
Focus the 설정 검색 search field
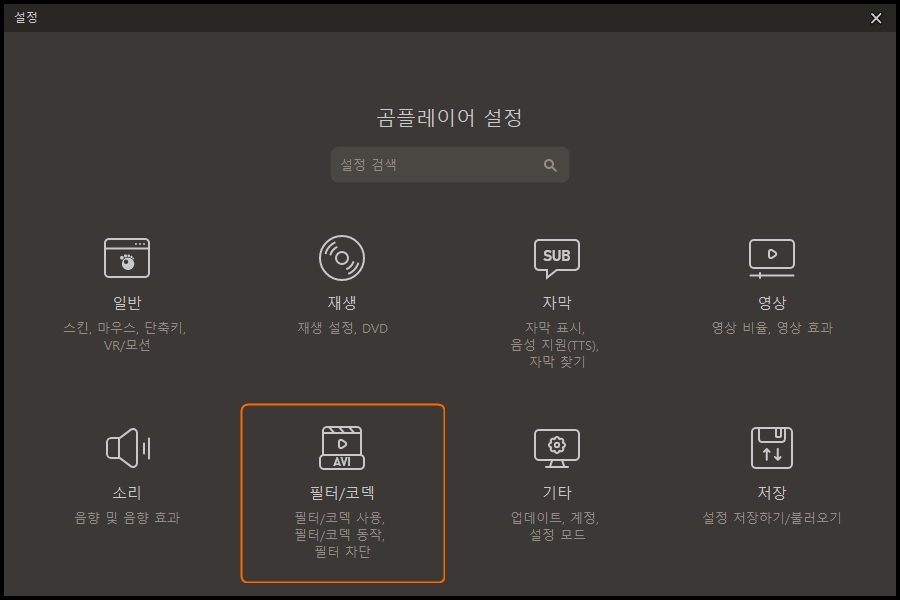(x=450, y=165)
